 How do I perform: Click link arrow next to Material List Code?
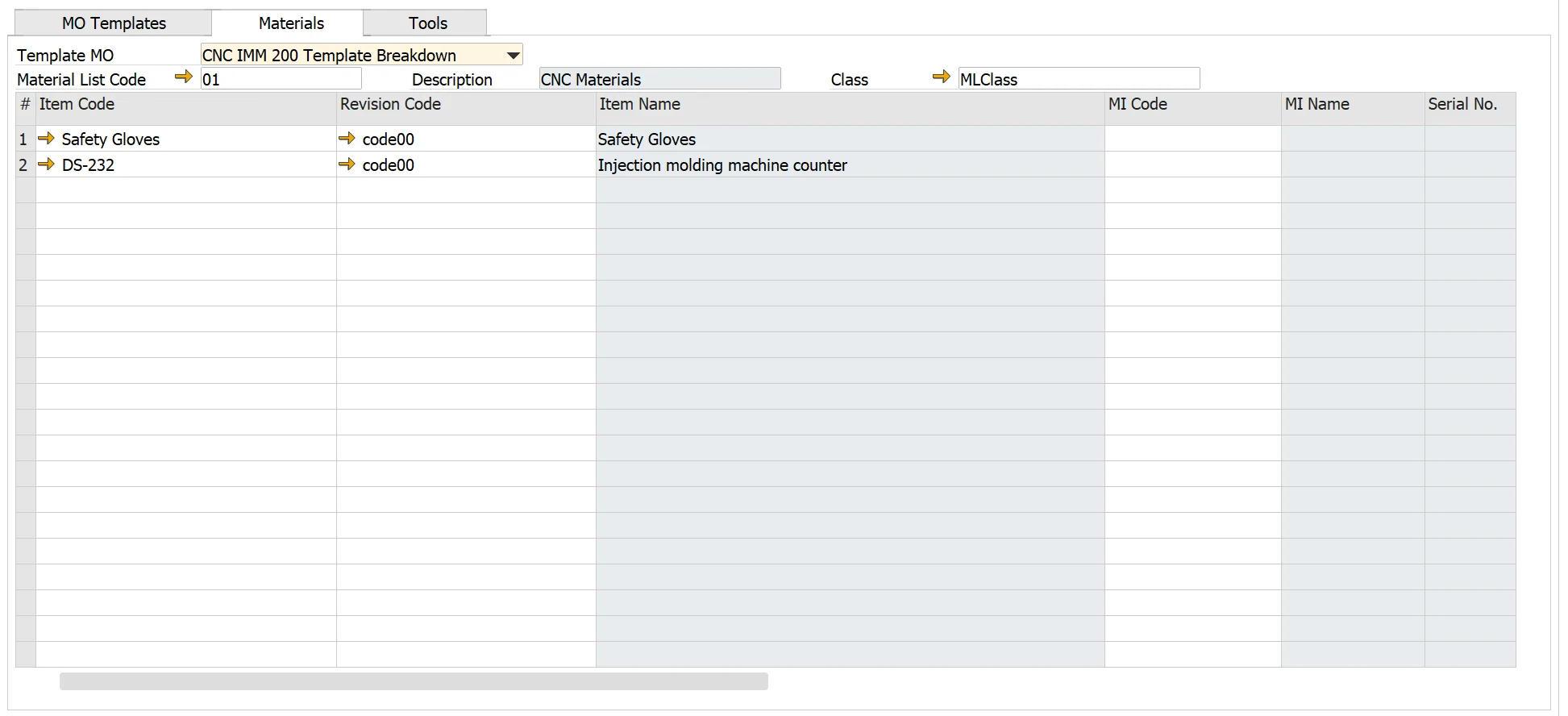pos(183,77)
